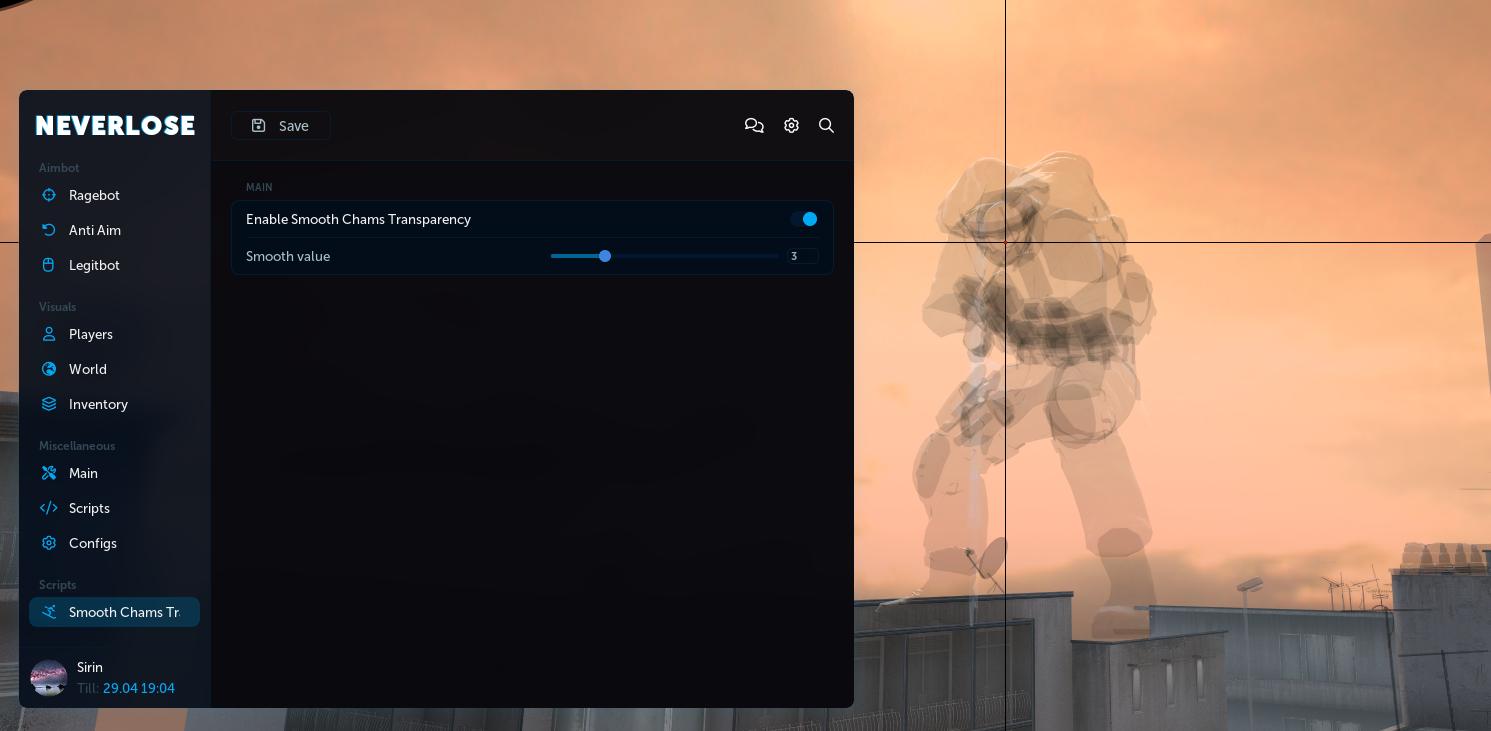Open the chat messages icon
The width and height of the screenshot is (1491, 731).
(754, 125)
